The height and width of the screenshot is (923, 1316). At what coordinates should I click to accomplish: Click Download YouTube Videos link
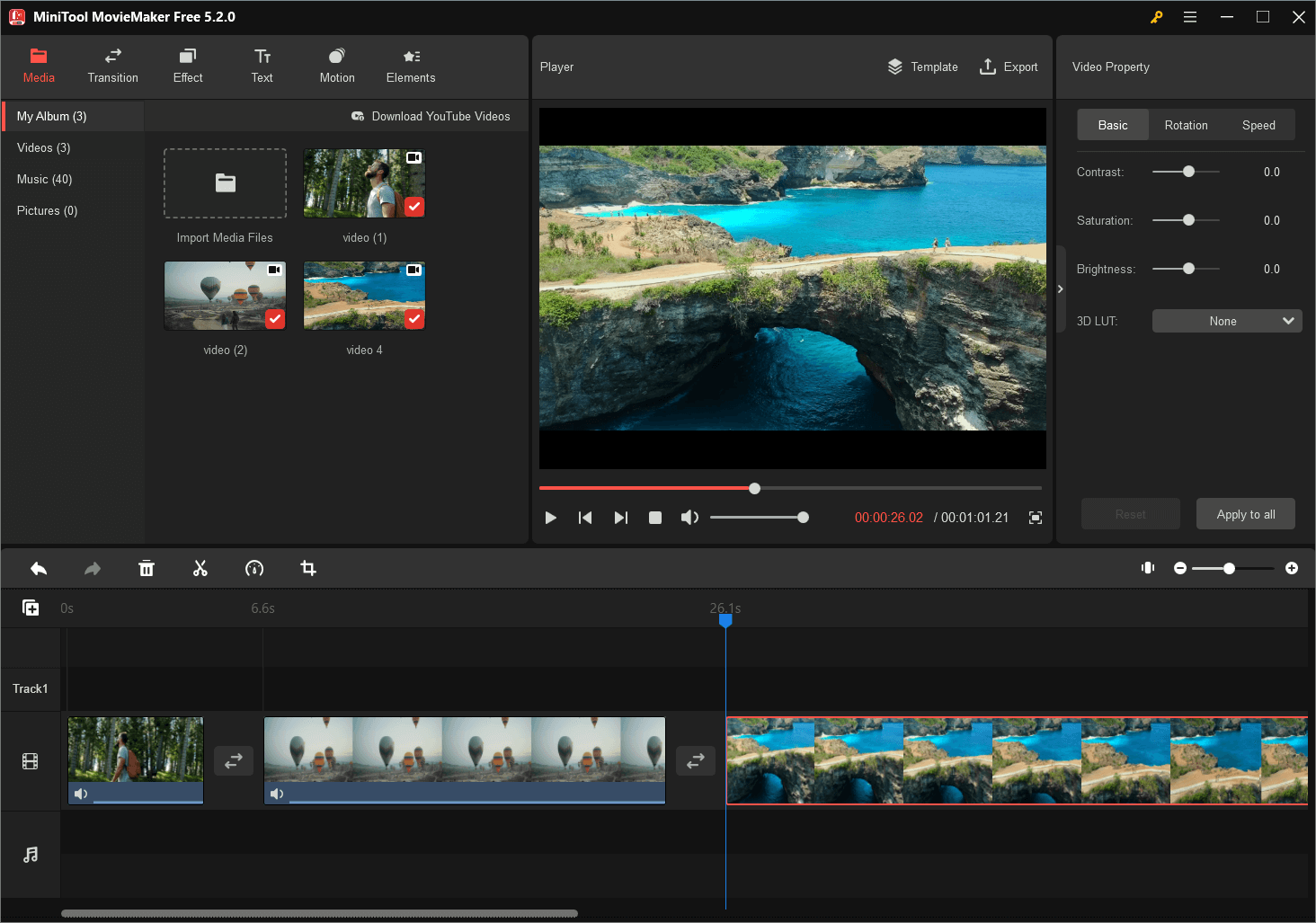[x=431, y=116]
